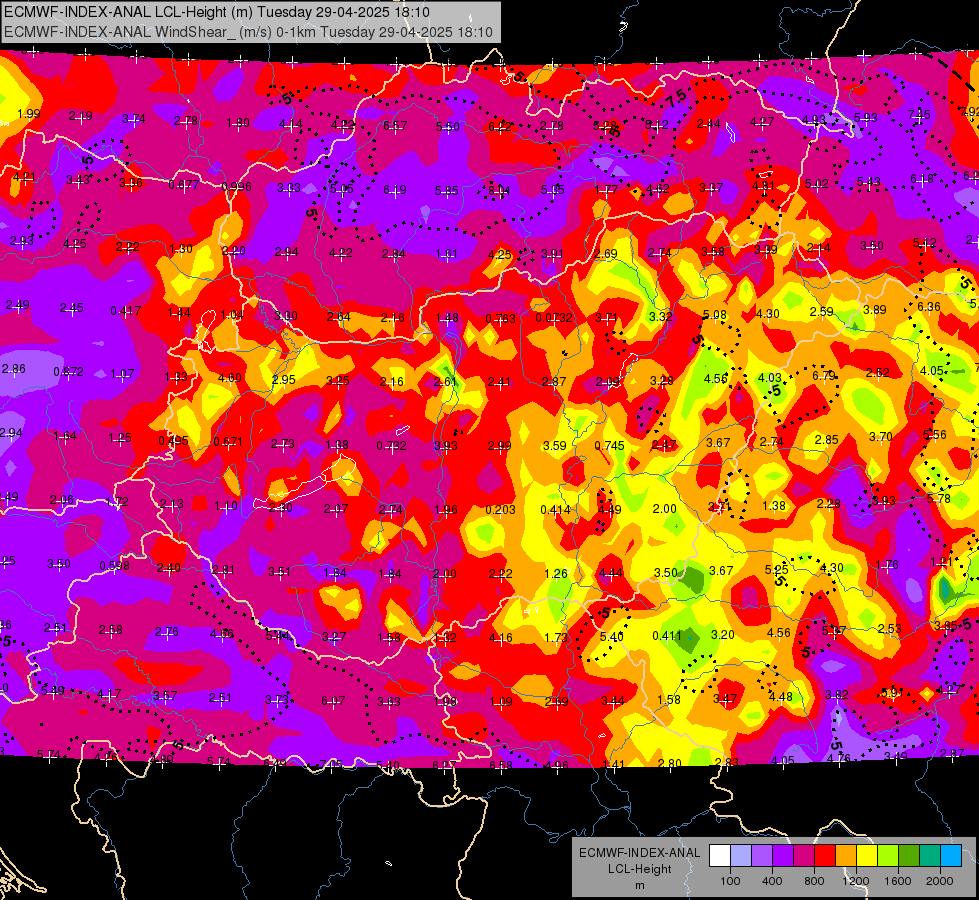Click the 0.671 wind shear value
This screenshot has height=900, width=979.
point(228,442)
